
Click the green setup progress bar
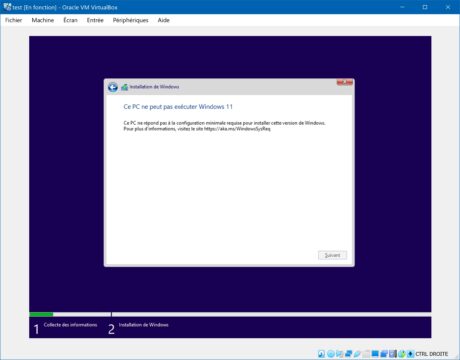coord(41,314)
